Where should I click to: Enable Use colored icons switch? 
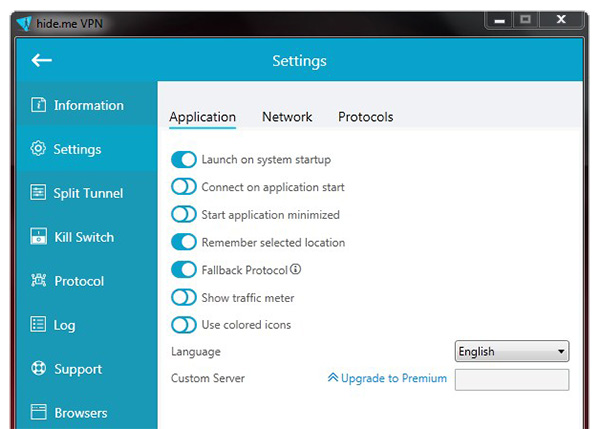point(184,325)
